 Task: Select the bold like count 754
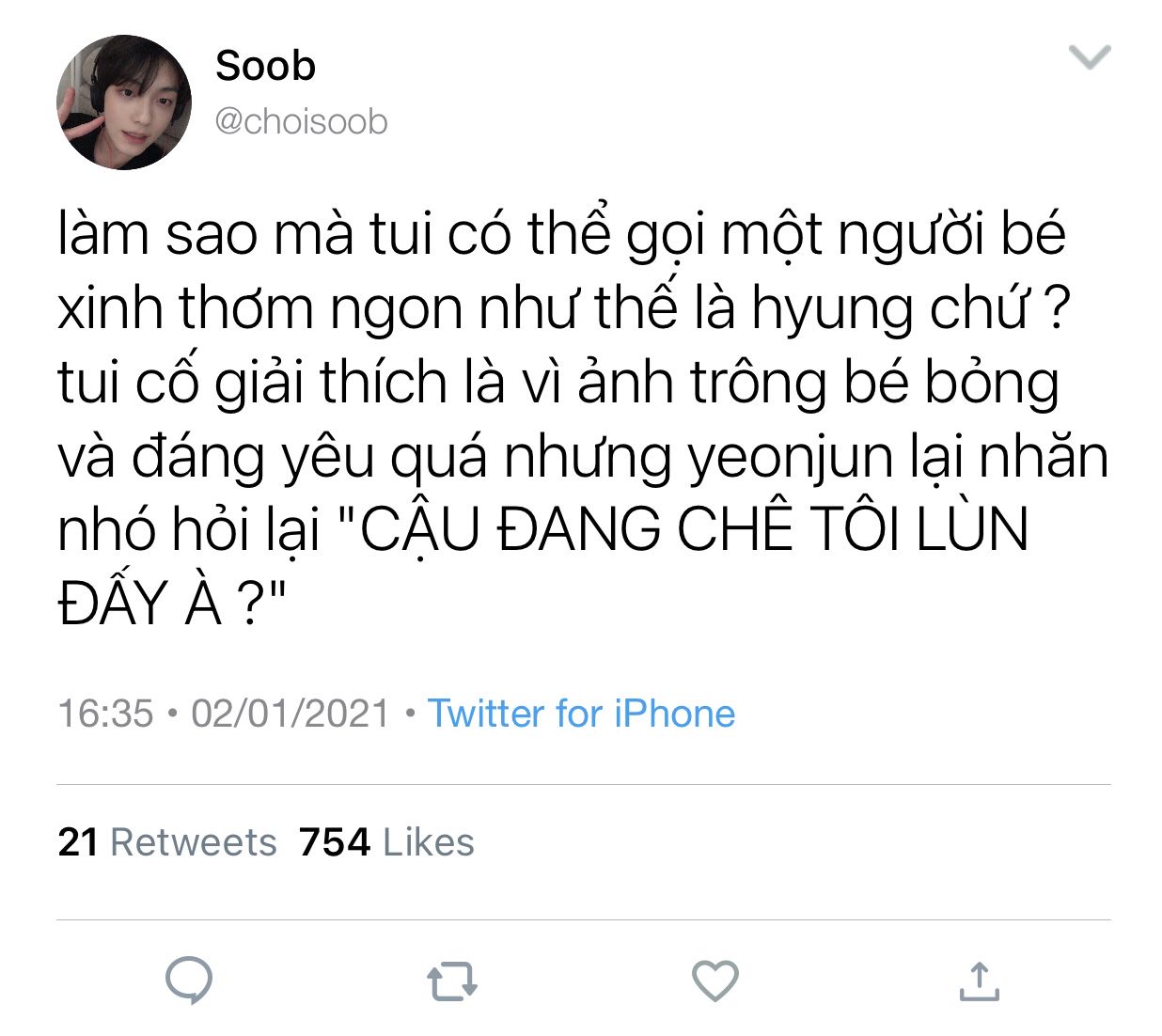(x=335, y=842)
